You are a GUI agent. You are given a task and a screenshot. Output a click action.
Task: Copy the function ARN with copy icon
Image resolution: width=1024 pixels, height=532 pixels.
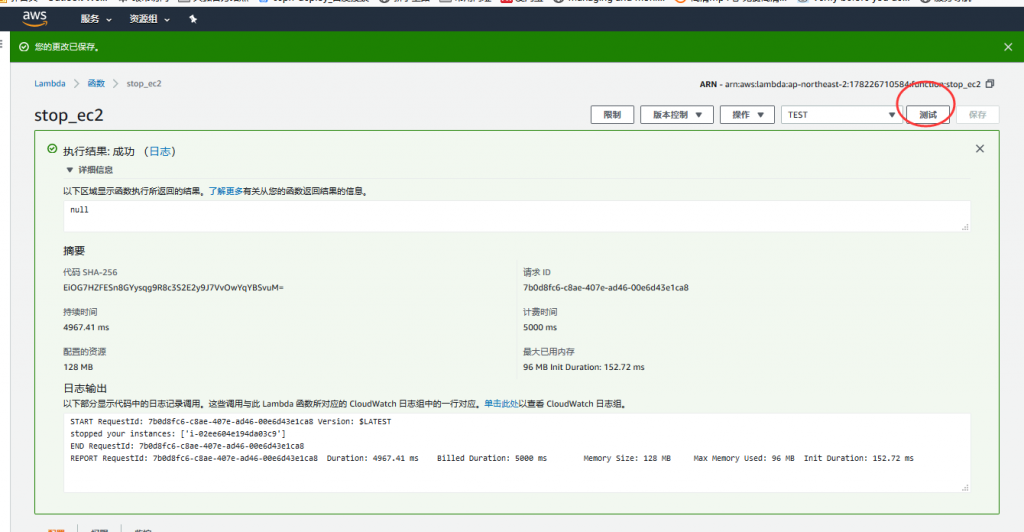tap(990, 83)
